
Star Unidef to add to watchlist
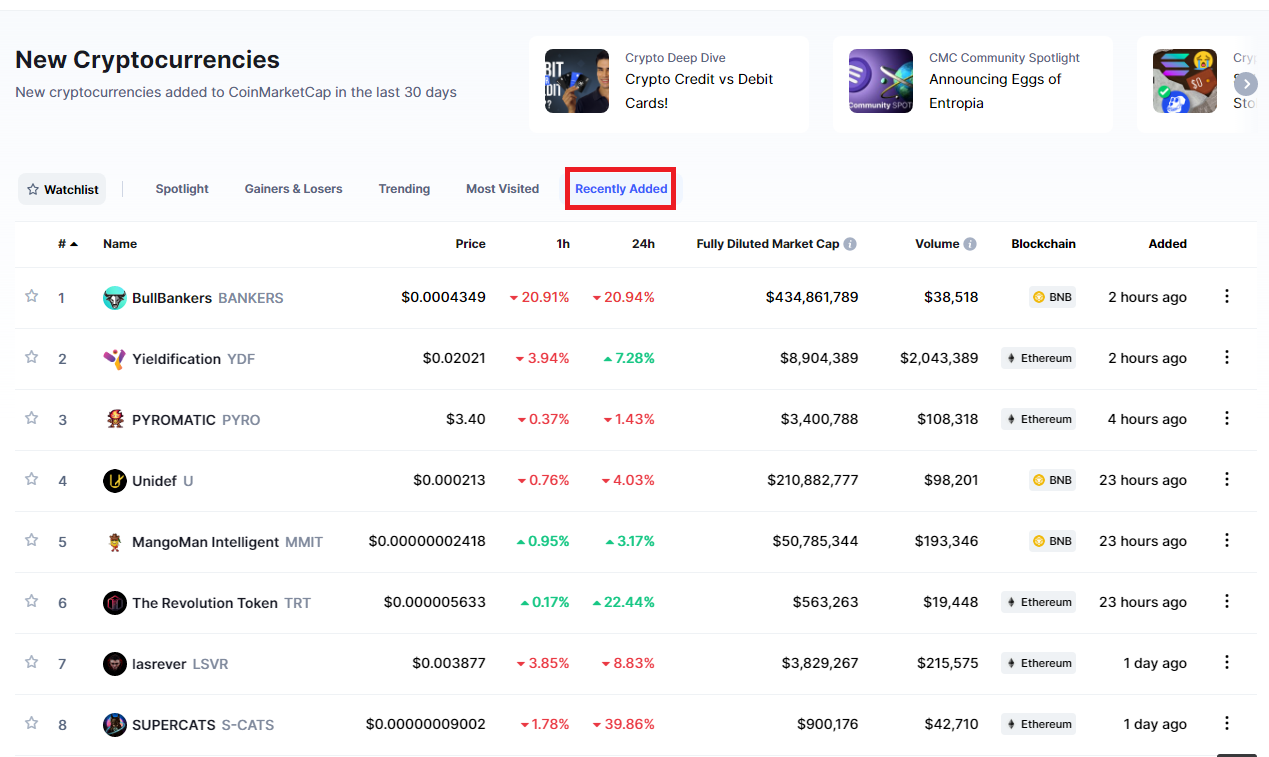coord(31,479)
